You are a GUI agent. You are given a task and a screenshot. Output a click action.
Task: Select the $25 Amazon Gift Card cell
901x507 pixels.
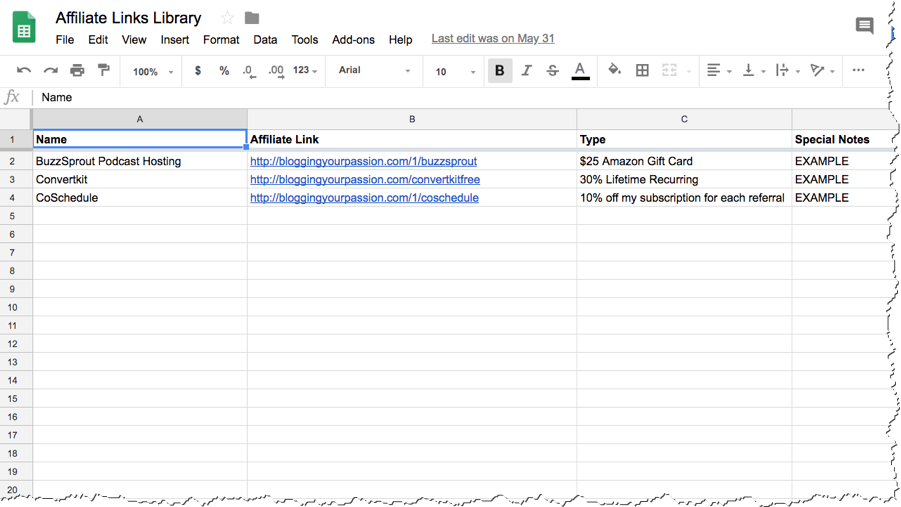click(684, 162)
